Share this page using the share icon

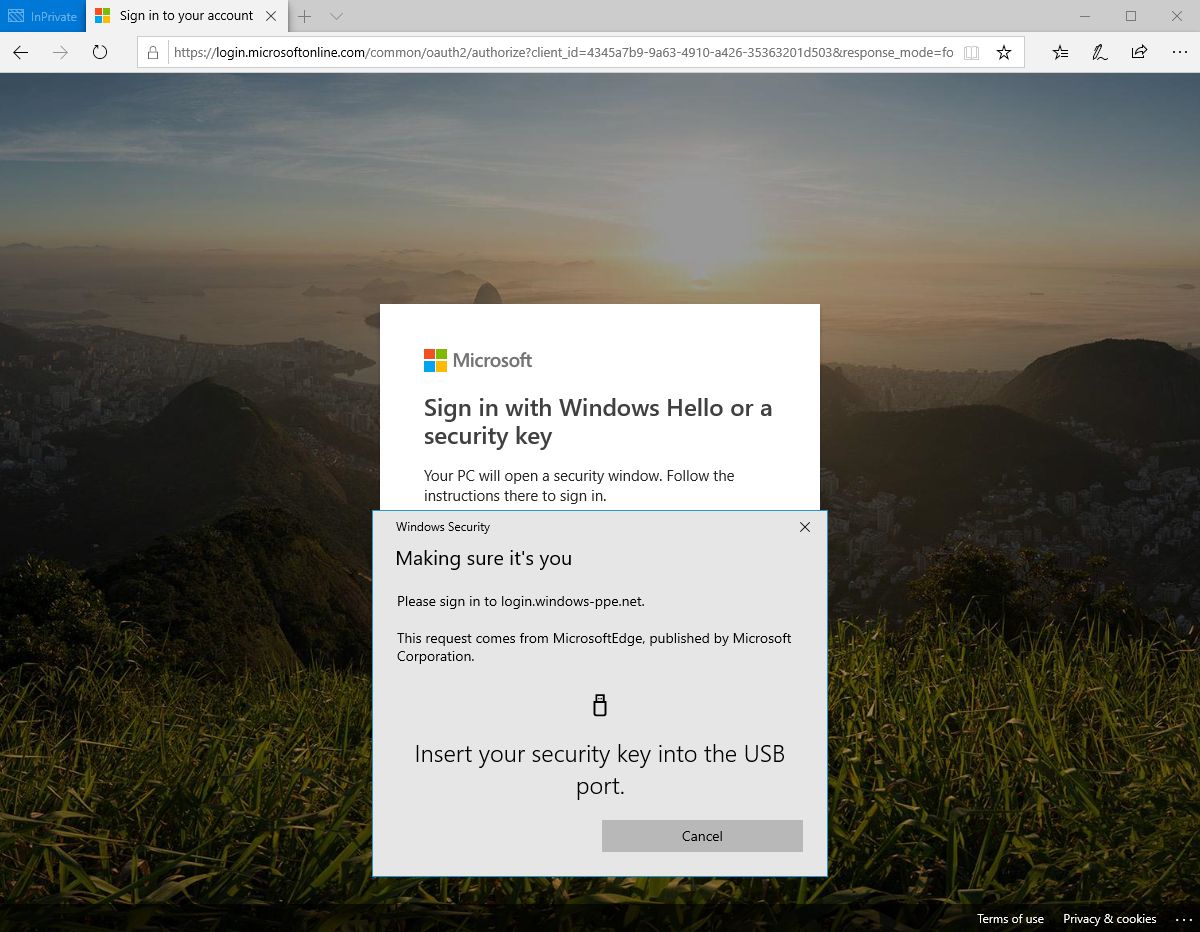(1139, 53)
